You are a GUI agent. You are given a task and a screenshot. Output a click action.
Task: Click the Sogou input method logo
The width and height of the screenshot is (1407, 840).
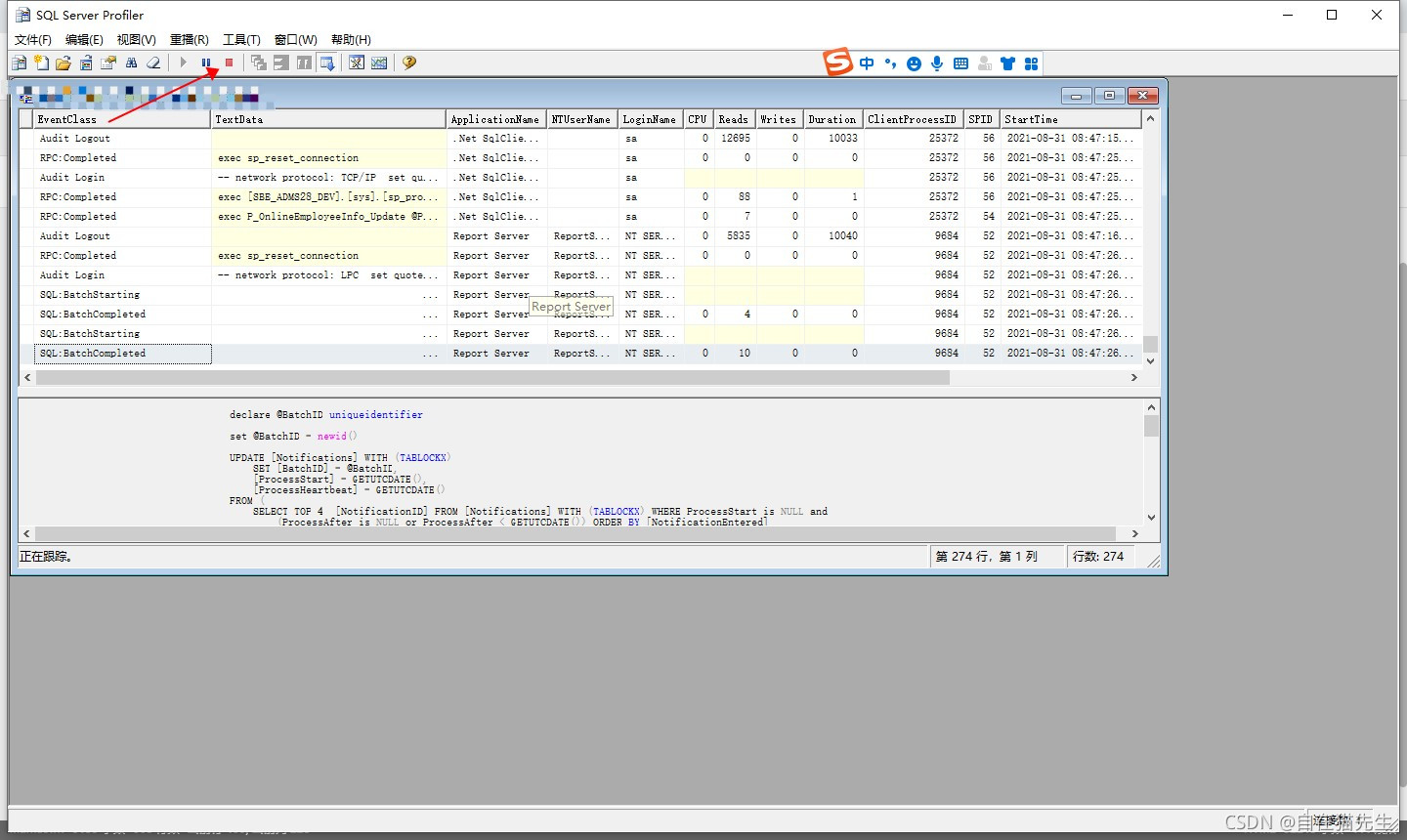click(838, 63)
